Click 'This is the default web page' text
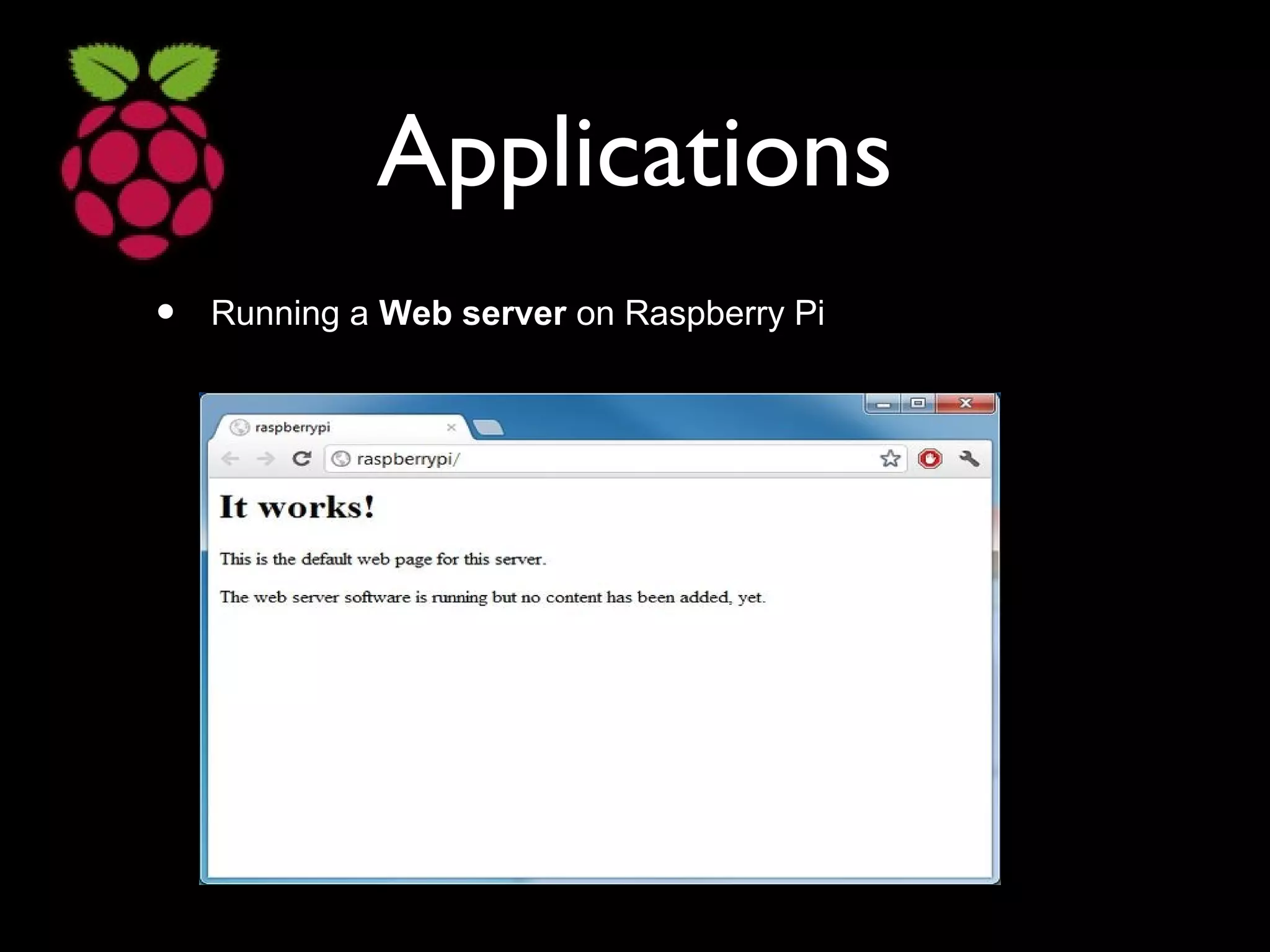1270x952 pixels. point(383,559)
